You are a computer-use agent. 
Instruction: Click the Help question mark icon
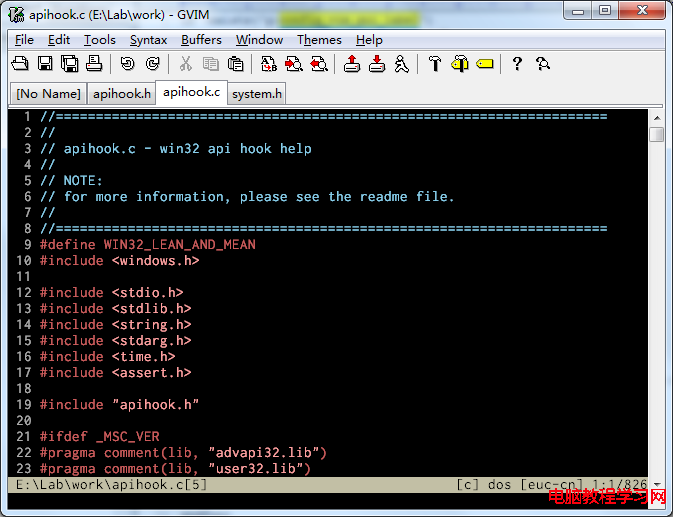(517, 64)
